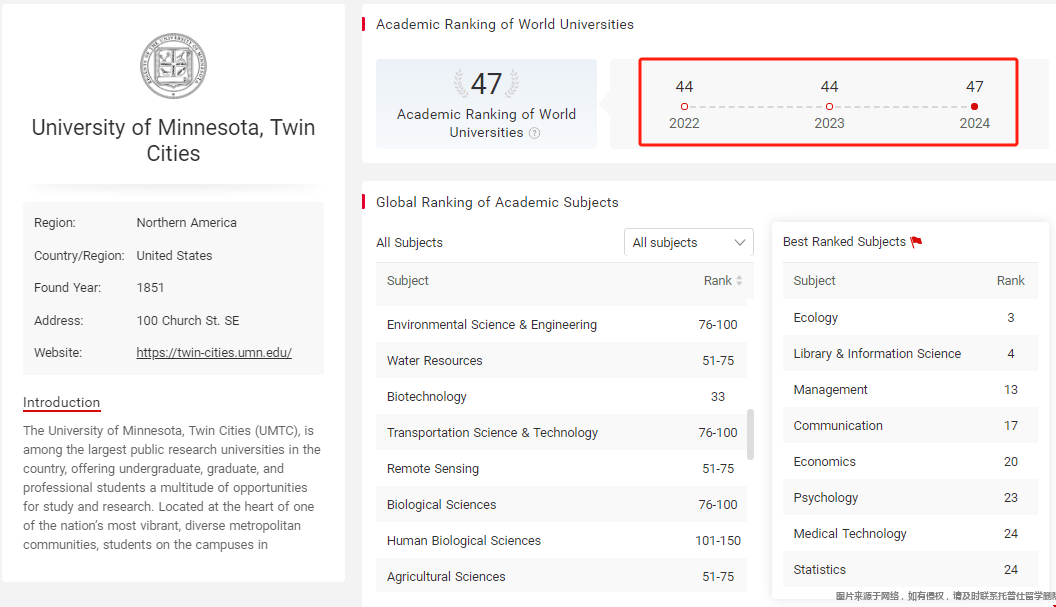This screenshot has height=607, width=1056.
Task: Click the University of Minnesota seal logo
Action: point(173,65)
